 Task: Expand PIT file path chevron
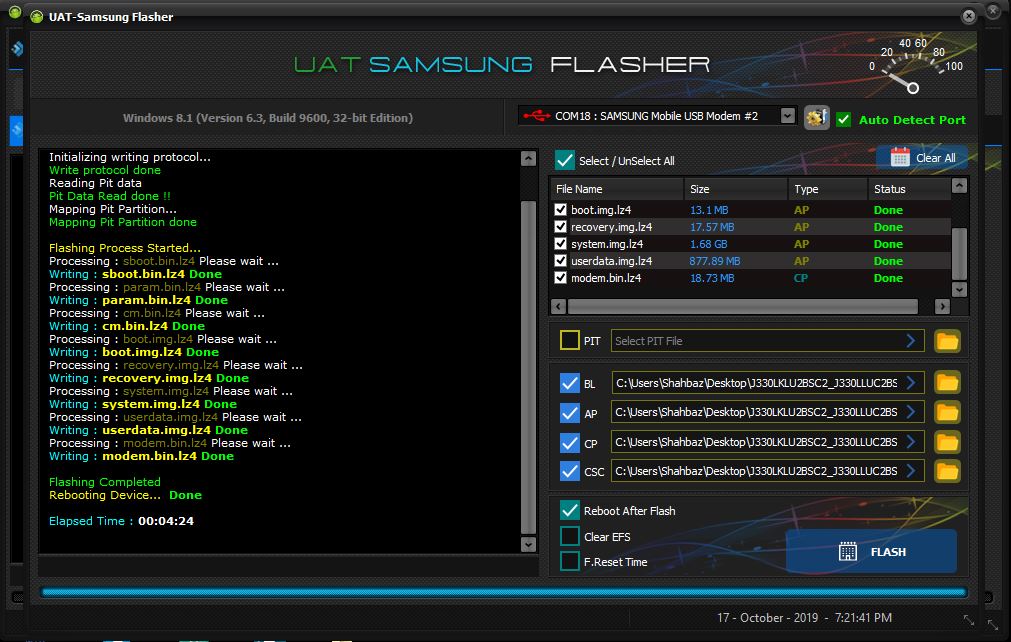pos(910,340)
